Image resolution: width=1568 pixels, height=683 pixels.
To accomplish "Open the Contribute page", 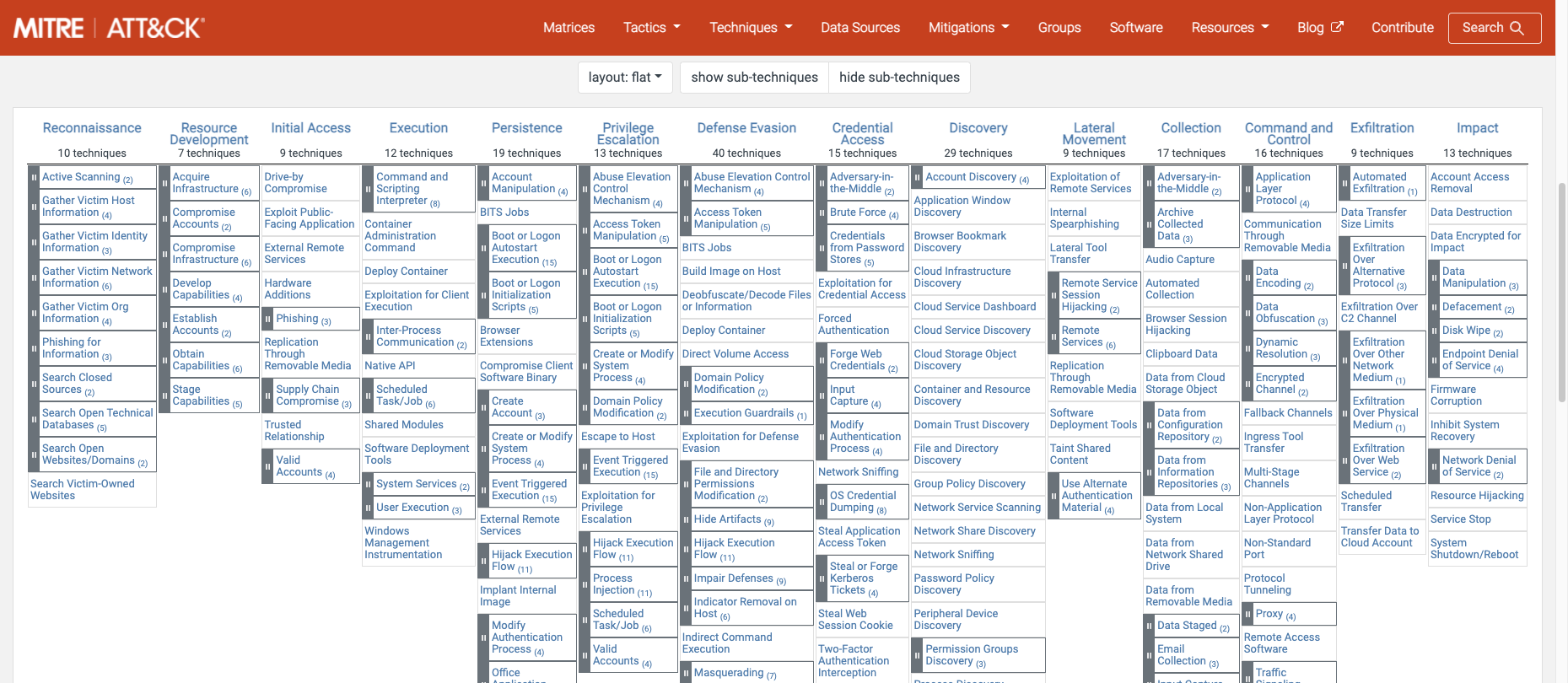I will click(1403, 28).
